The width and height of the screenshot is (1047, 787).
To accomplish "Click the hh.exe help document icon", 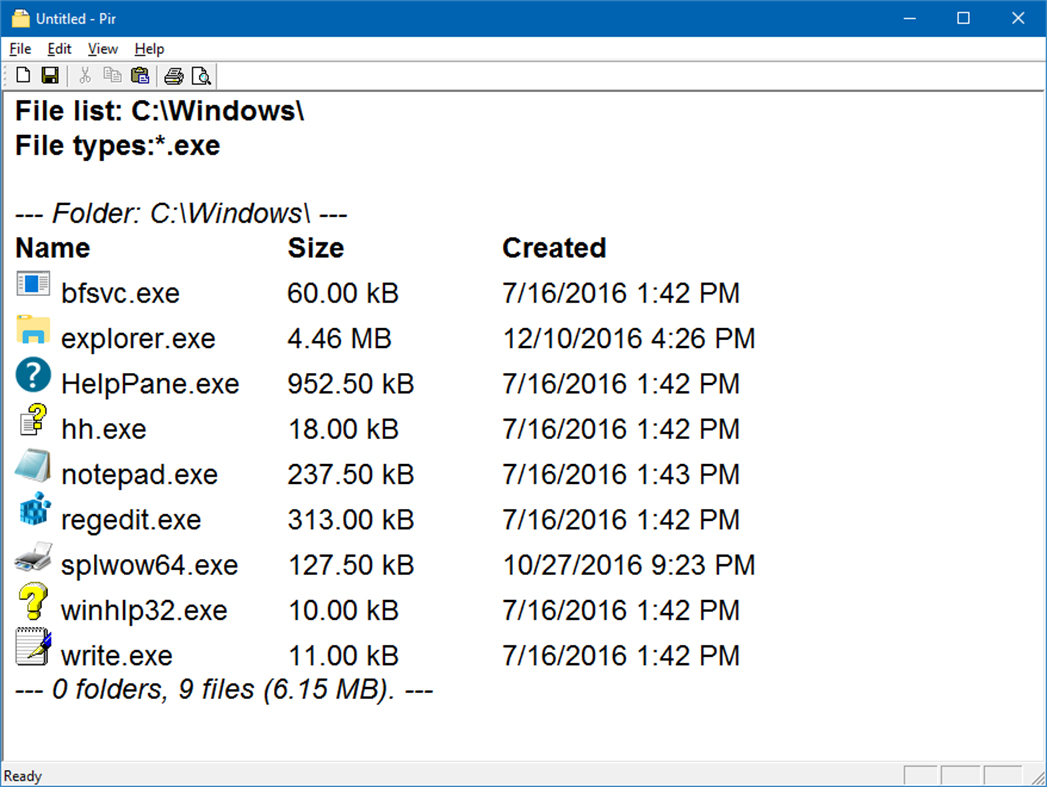I will 33,420.
